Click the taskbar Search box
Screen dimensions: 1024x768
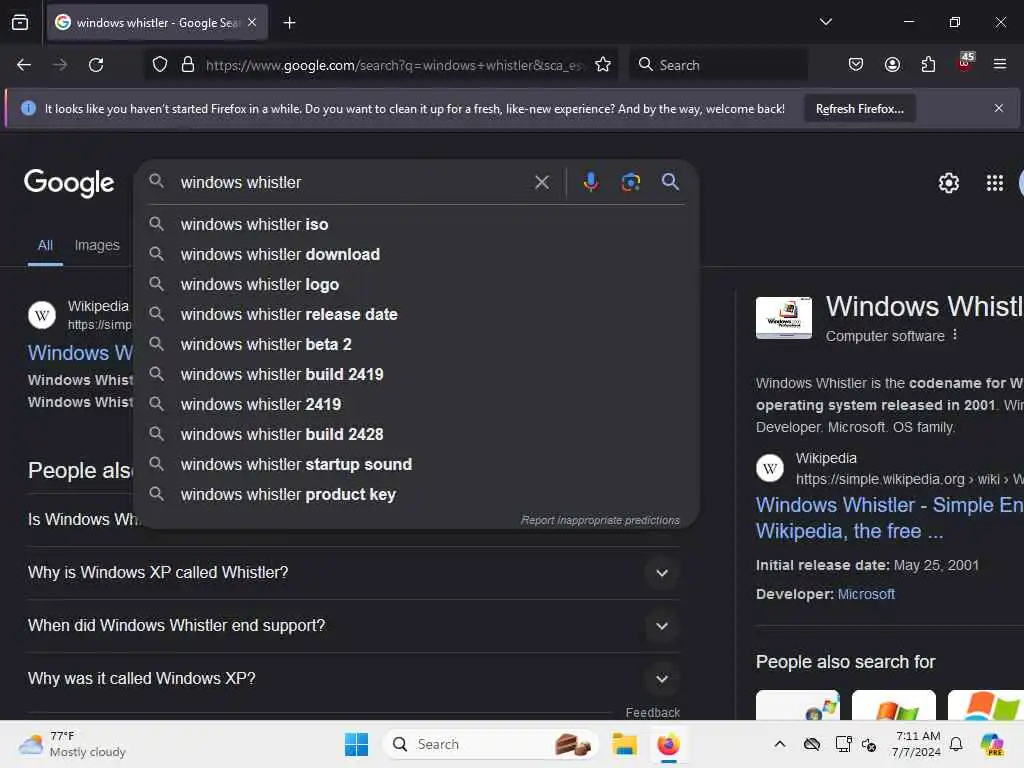tap(490, 744)
